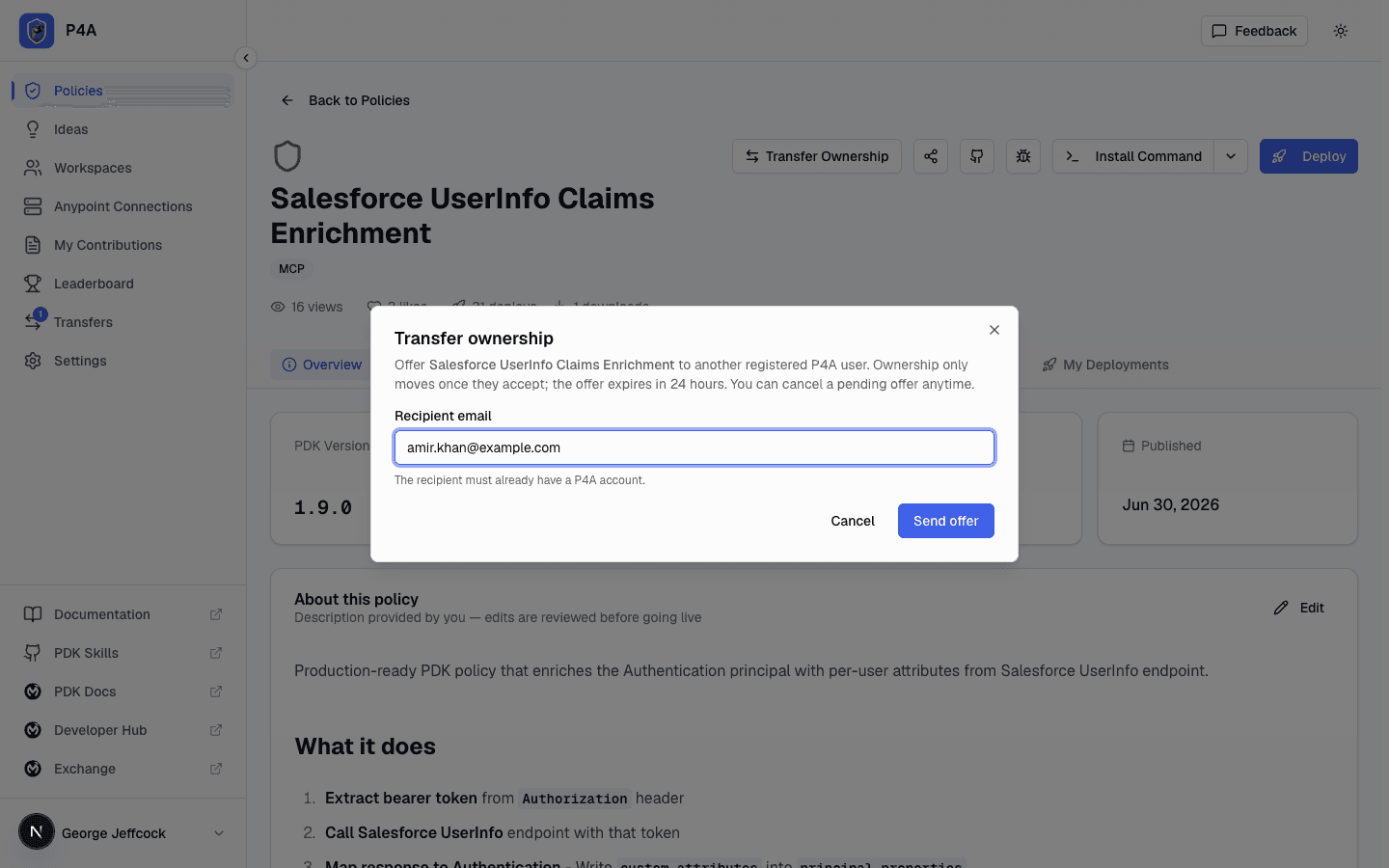Click the 16 views eye icon

[278, 307]
